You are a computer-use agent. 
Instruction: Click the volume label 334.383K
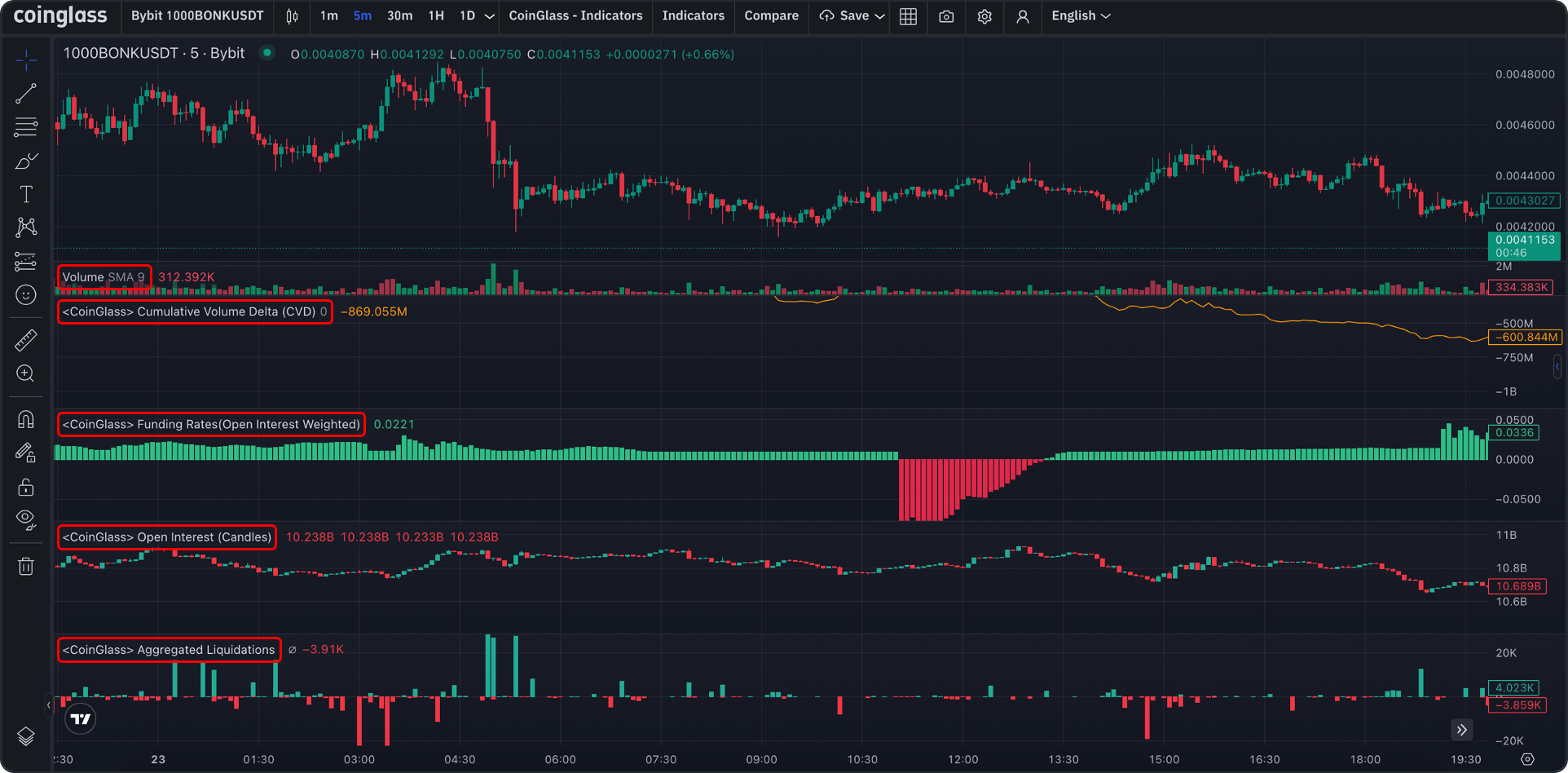pyautogui.click(x=1521, y=287)
